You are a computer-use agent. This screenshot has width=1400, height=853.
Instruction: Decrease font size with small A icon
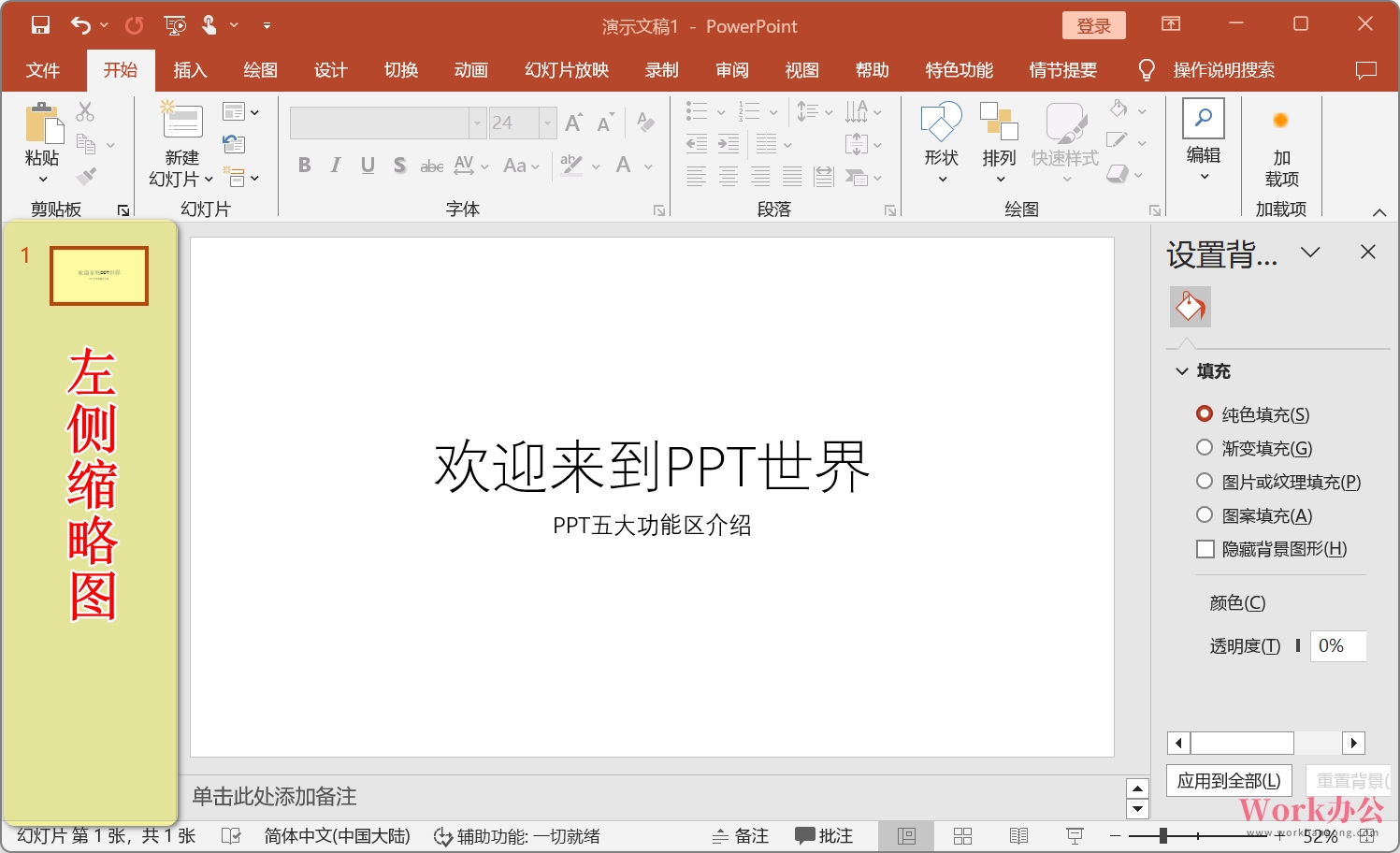[605, 123]
